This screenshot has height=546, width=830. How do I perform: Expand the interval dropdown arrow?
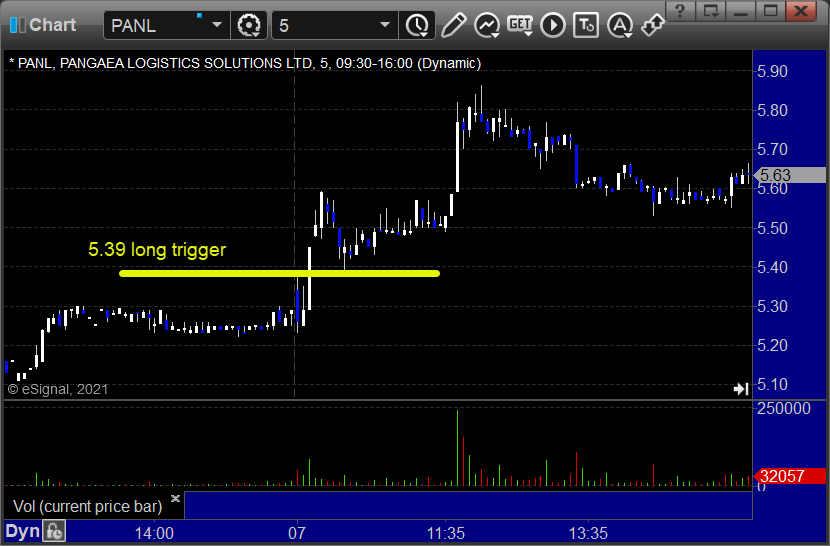point(385,25)
